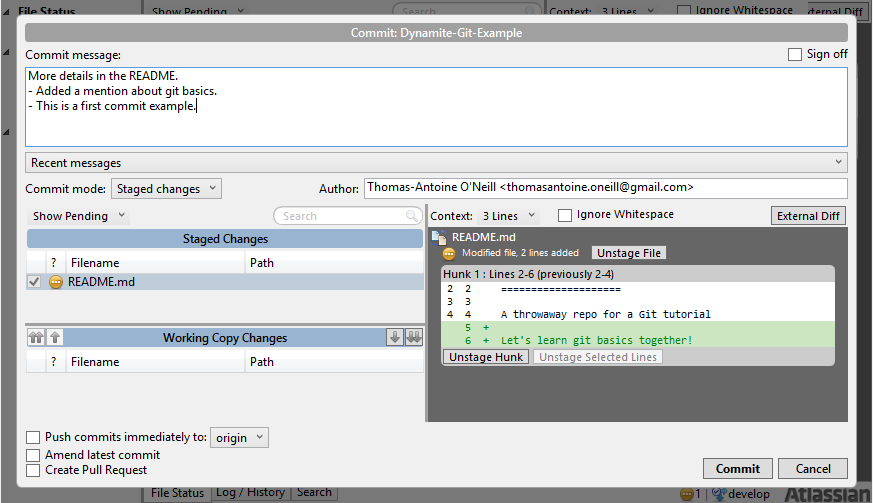Switch to the Log / History tab

[250, 492]
